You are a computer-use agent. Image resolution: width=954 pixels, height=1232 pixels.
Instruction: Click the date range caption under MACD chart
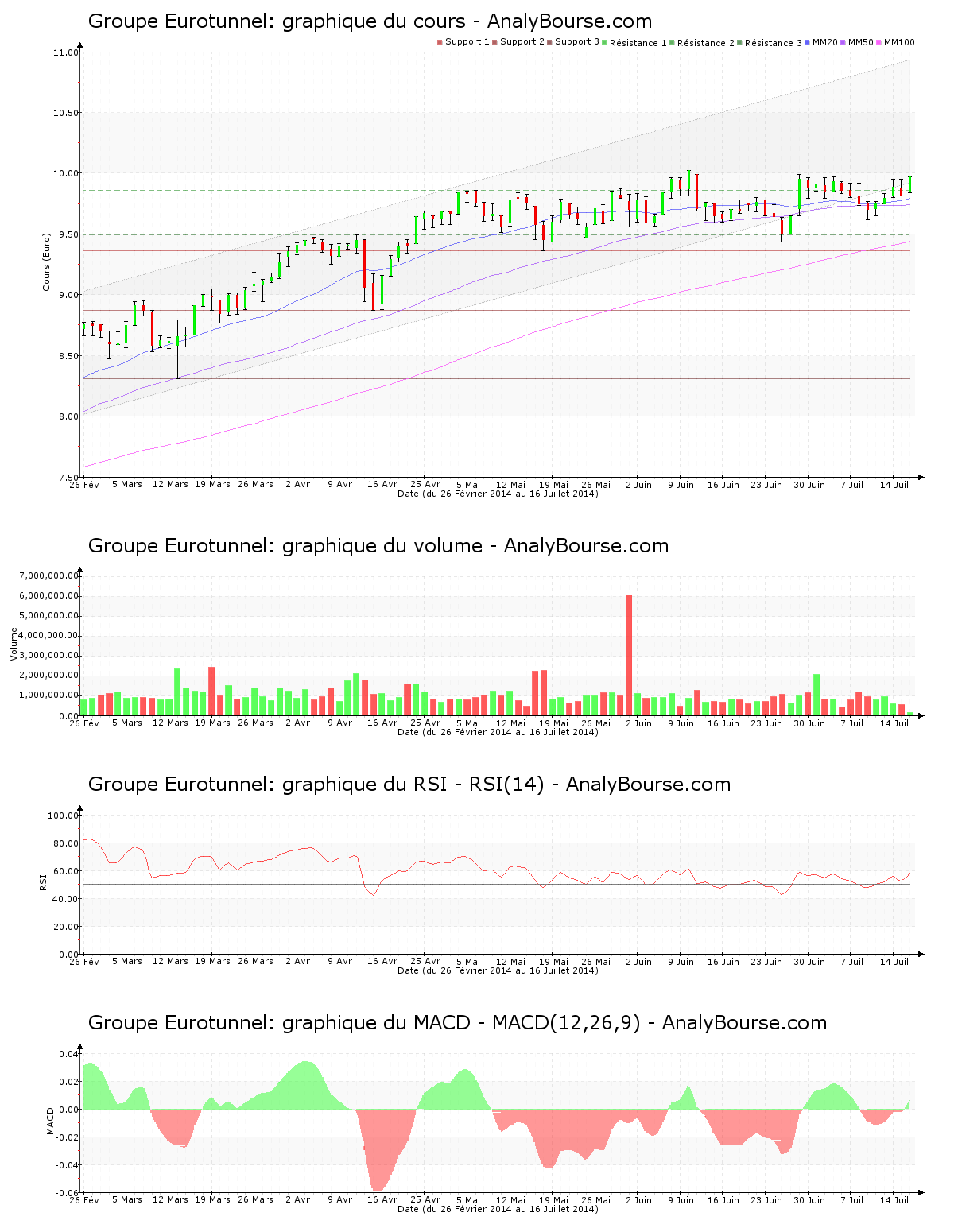(x=498, y=1209)
